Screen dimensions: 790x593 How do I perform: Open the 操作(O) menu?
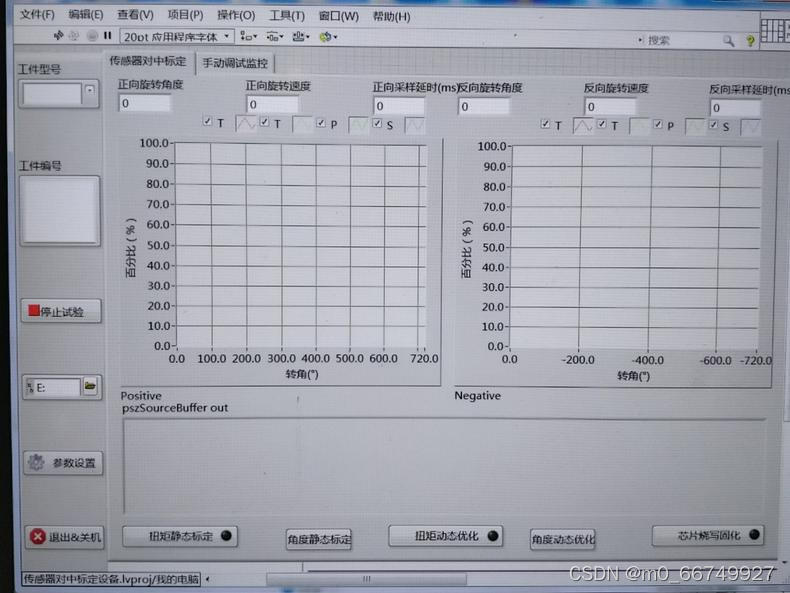(236, 16)
